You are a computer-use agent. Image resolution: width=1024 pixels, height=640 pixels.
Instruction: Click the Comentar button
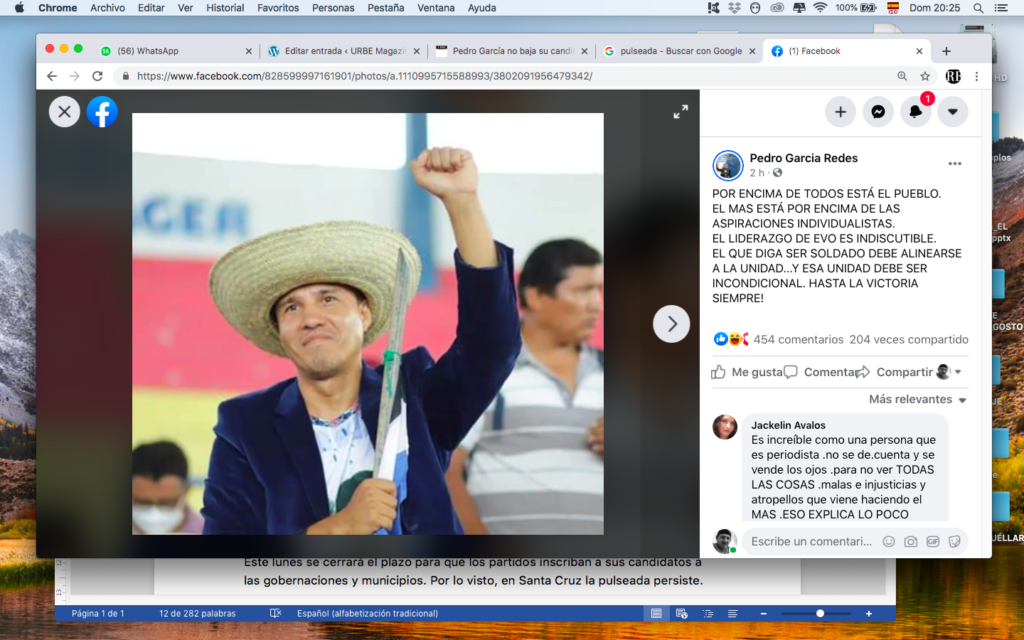point(822,372)
